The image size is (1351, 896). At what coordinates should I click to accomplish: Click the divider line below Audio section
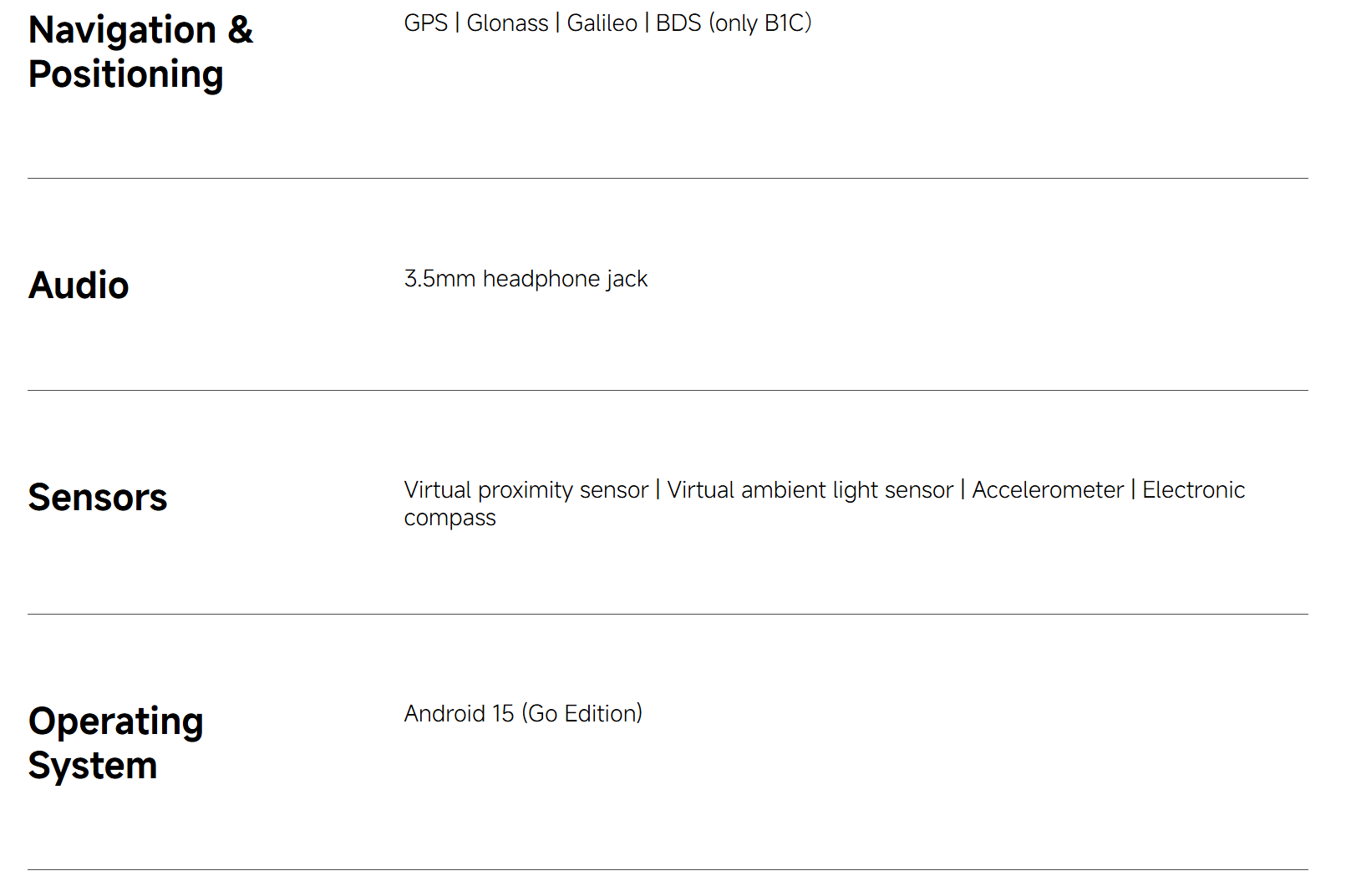point(668,390)
